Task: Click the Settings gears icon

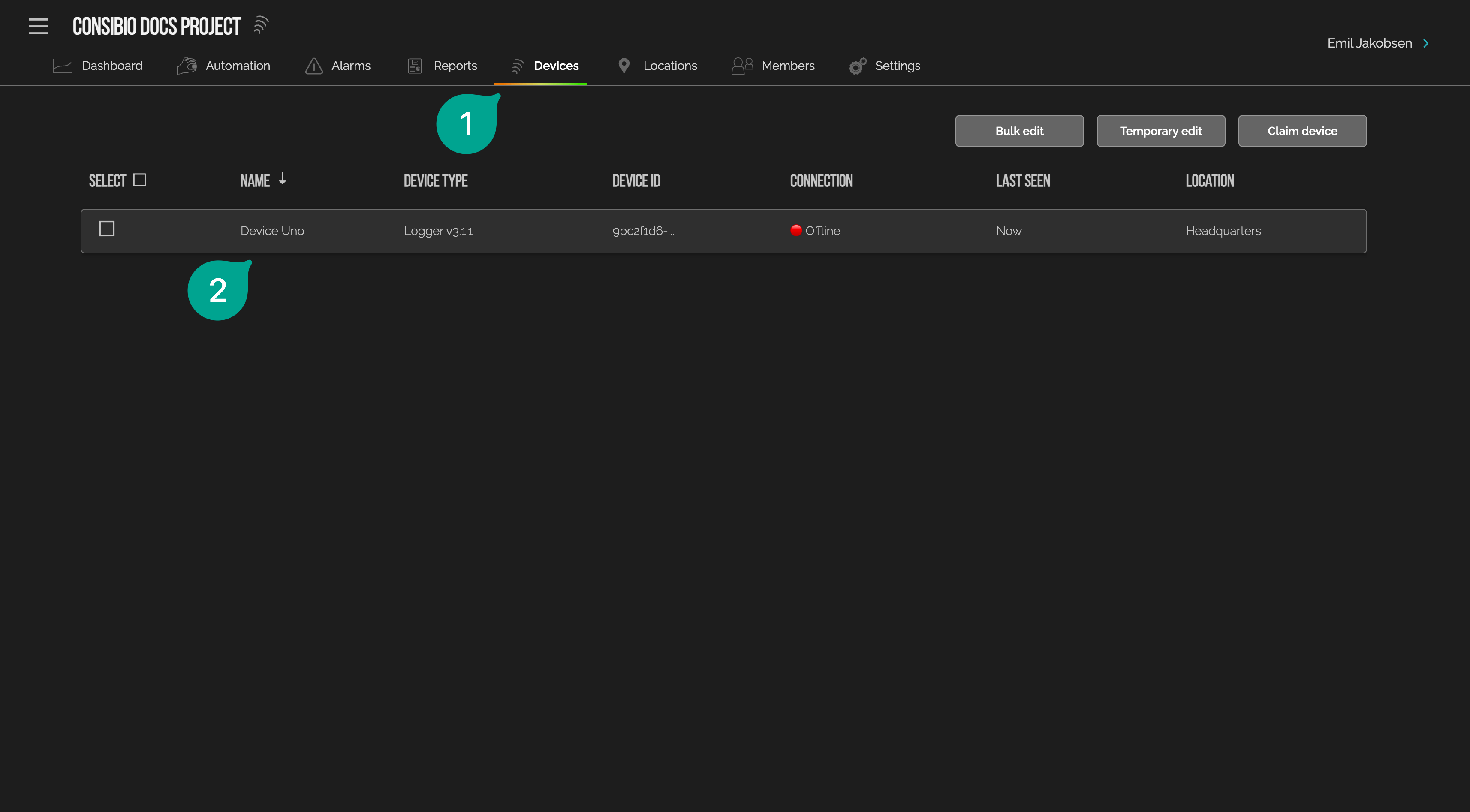Action: (856, 66)
